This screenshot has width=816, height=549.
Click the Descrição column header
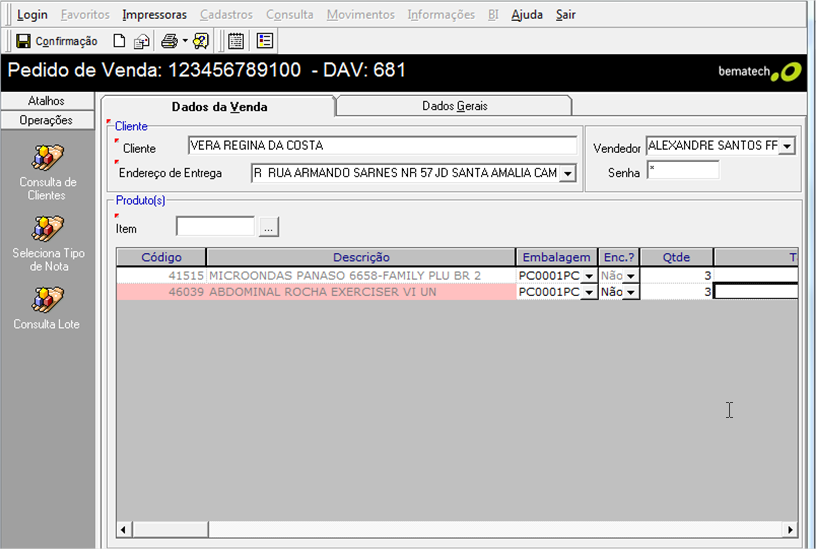(361, 257)
